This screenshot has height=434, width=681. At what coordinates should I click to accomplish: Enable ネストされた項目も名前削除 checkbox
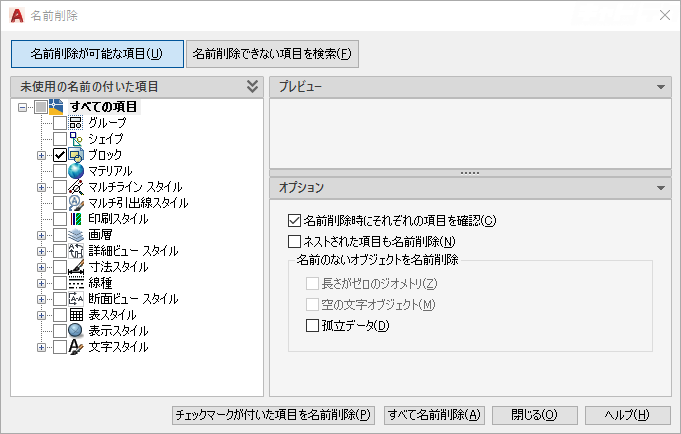pyautogui.click(x=294, y=241)
